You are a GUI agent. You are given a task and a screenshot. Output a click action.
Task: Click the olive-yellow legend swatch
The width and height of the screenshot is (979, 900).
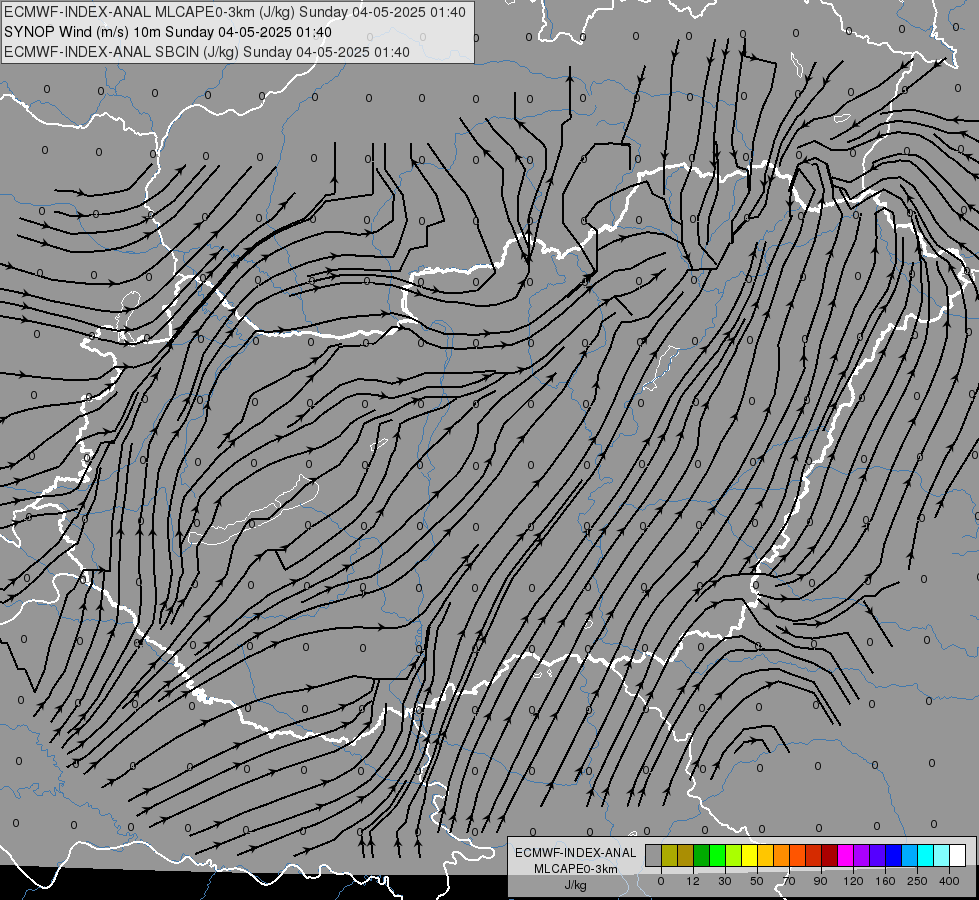tap(669, 855)
